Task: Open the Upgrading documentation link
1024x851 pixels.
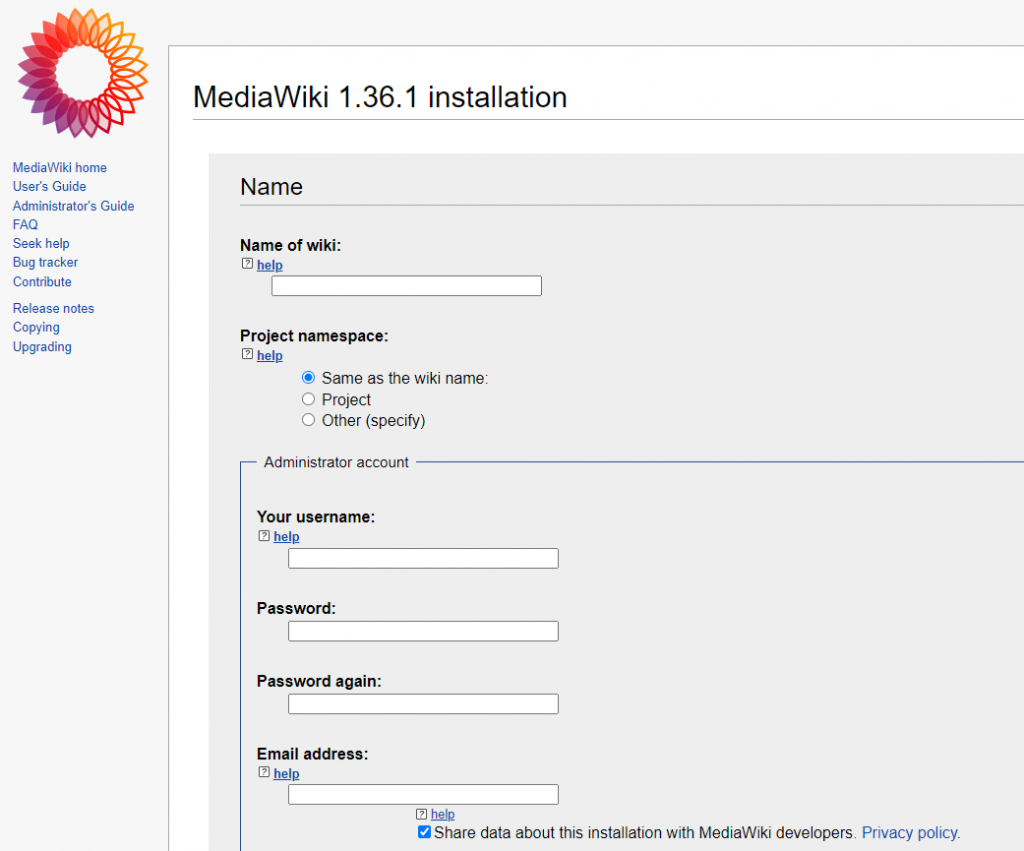Action: tap(41, 346)
